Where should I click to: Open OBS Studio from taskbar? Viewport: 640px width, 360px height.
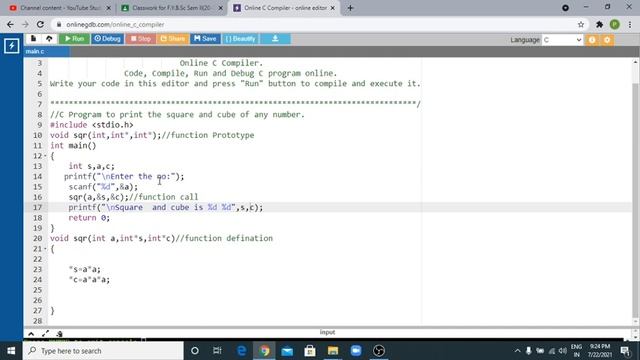coord(379,351)
